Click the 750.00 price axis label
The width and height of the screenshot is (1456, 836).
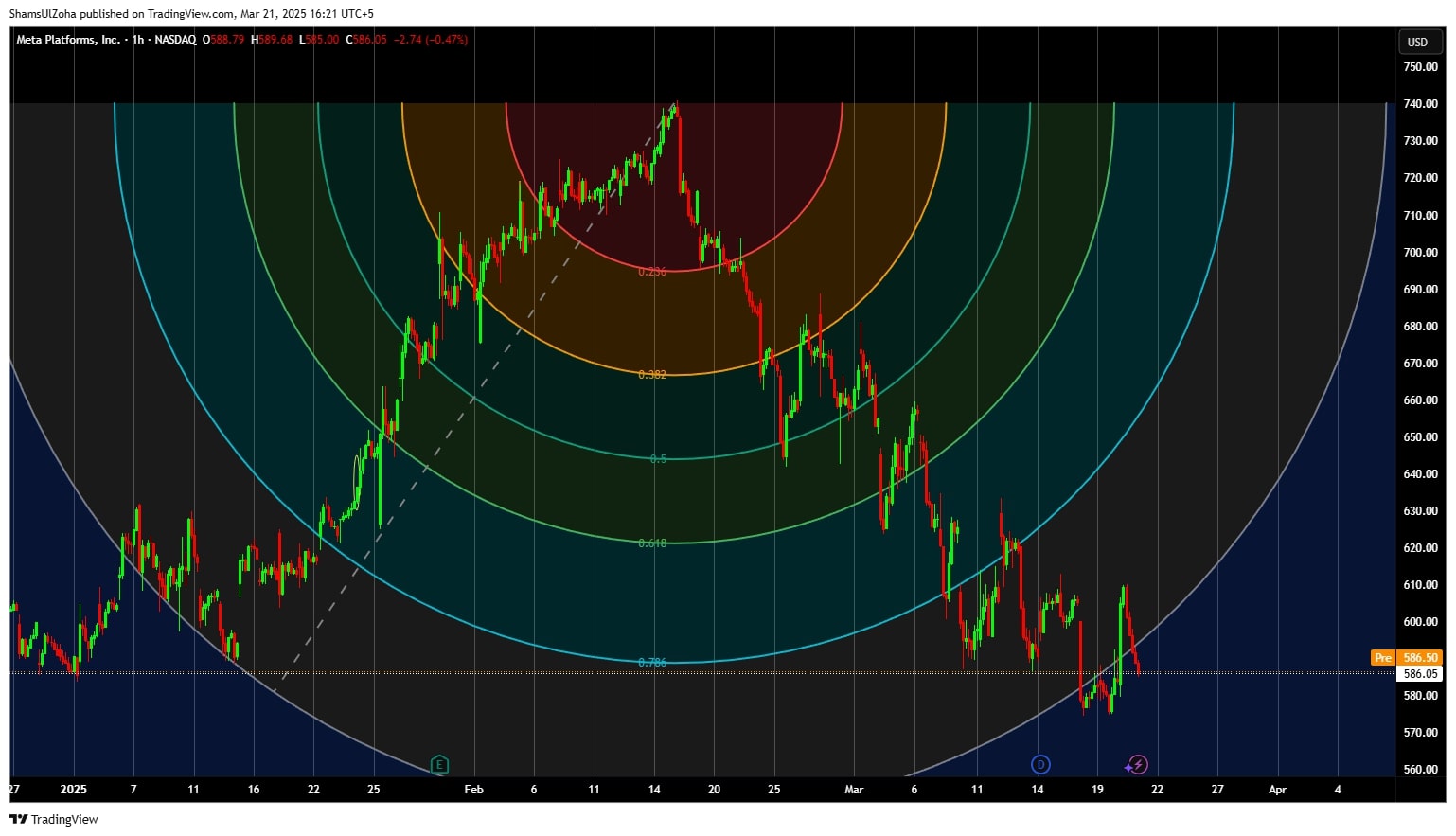pos(1420,67)
